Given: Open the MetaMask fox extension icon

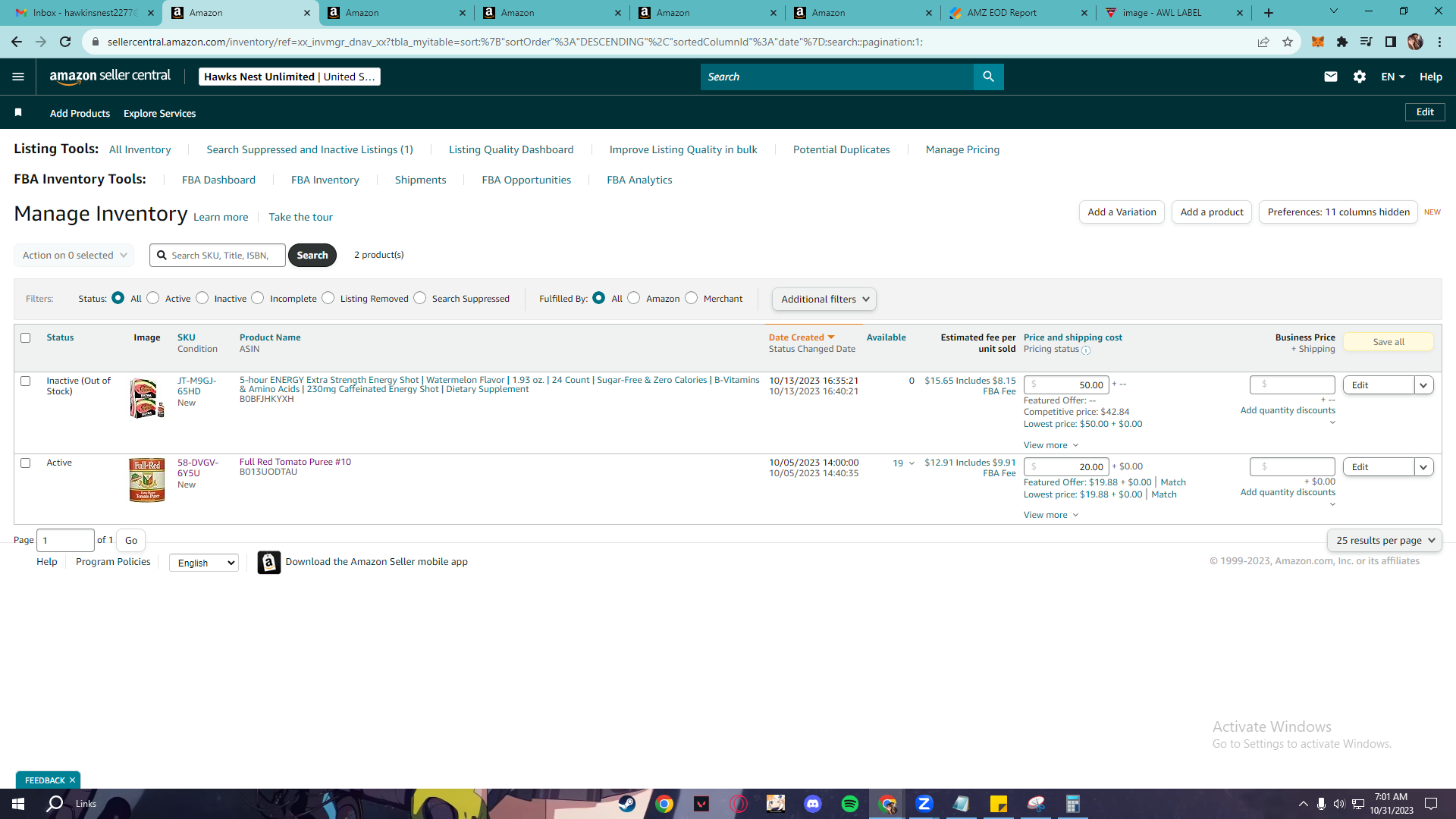Looking at the screenshot, I should (x=1318, y=42).
